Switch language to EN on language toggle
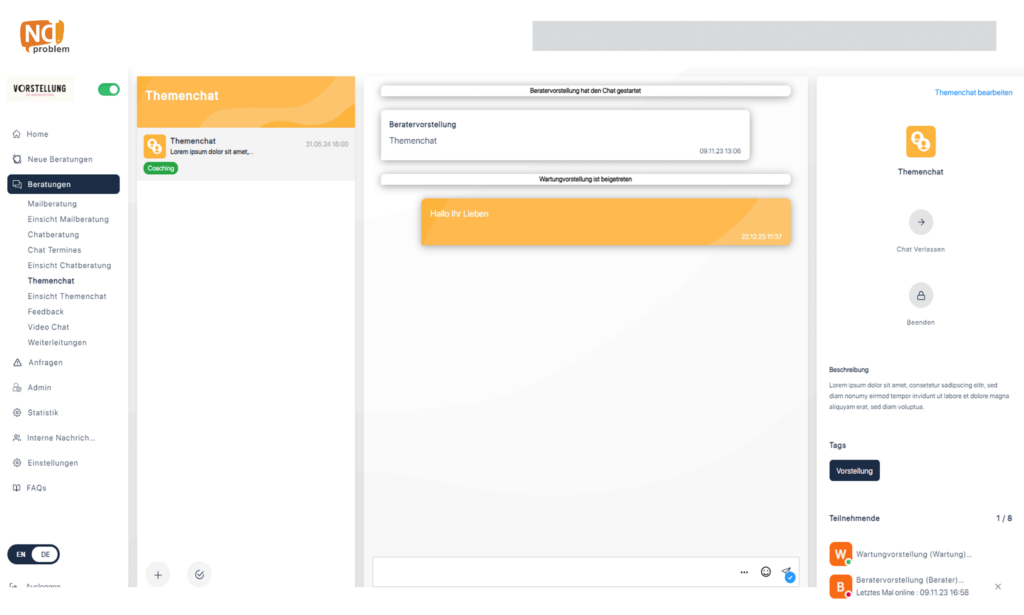 (21, 554)
